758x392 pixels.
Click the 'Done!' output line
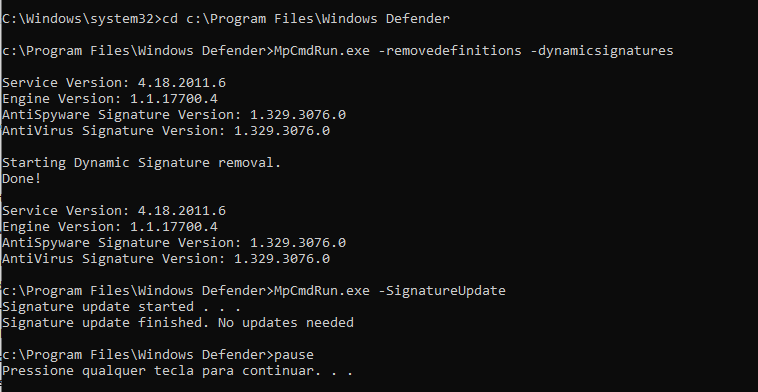coord(22,178)
